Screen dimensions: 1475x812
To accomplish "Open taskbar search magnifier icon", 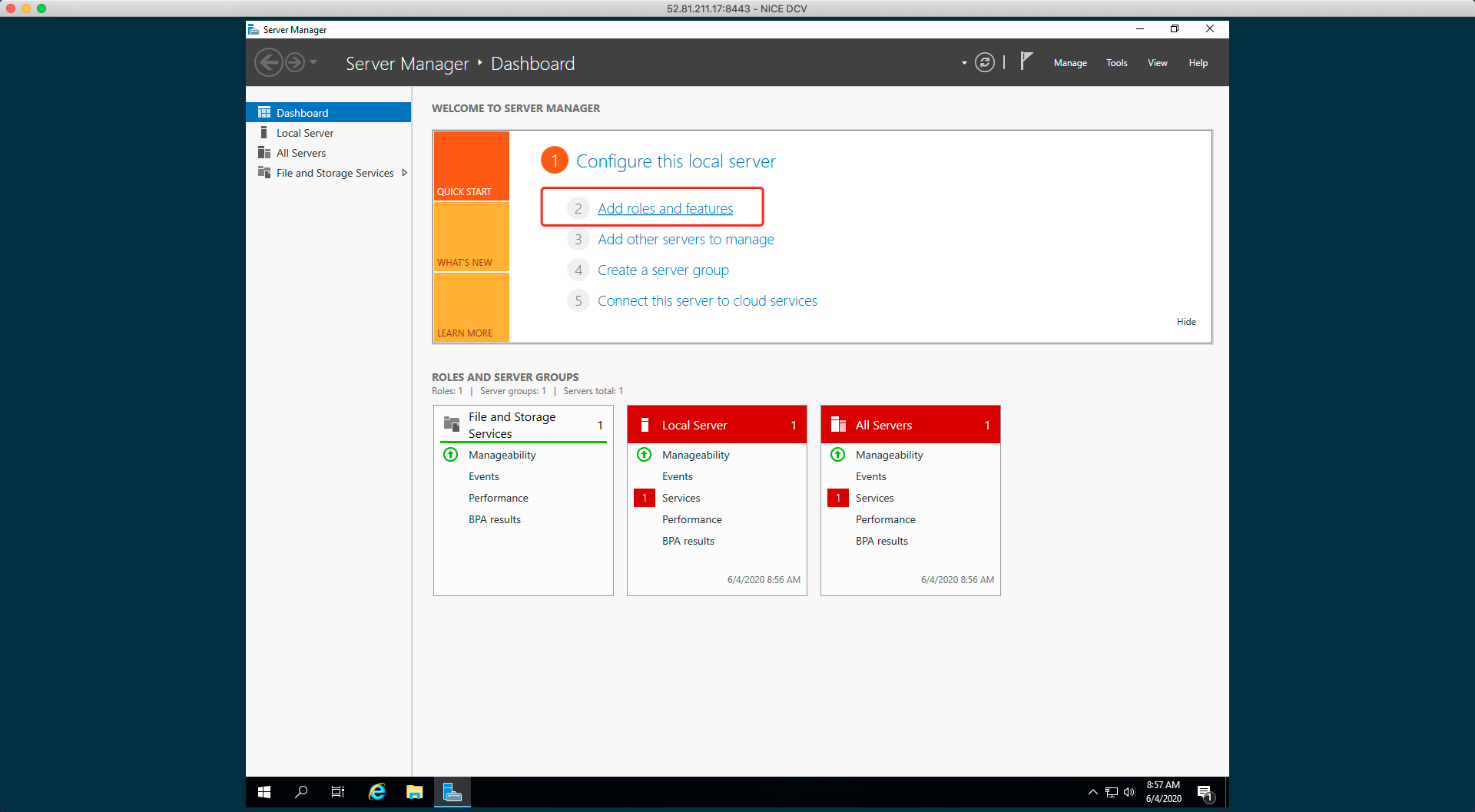I will [x=301, y=792].
